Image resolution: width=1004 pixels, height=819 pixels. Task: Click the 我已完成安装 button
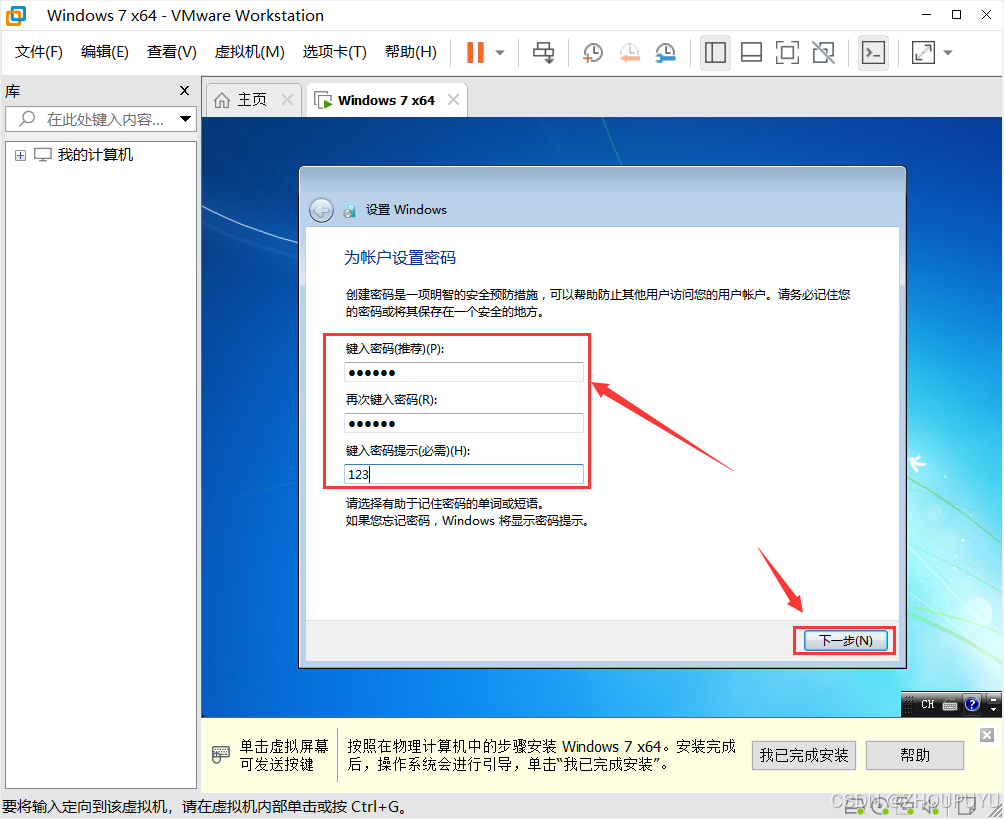click(804, 756)
